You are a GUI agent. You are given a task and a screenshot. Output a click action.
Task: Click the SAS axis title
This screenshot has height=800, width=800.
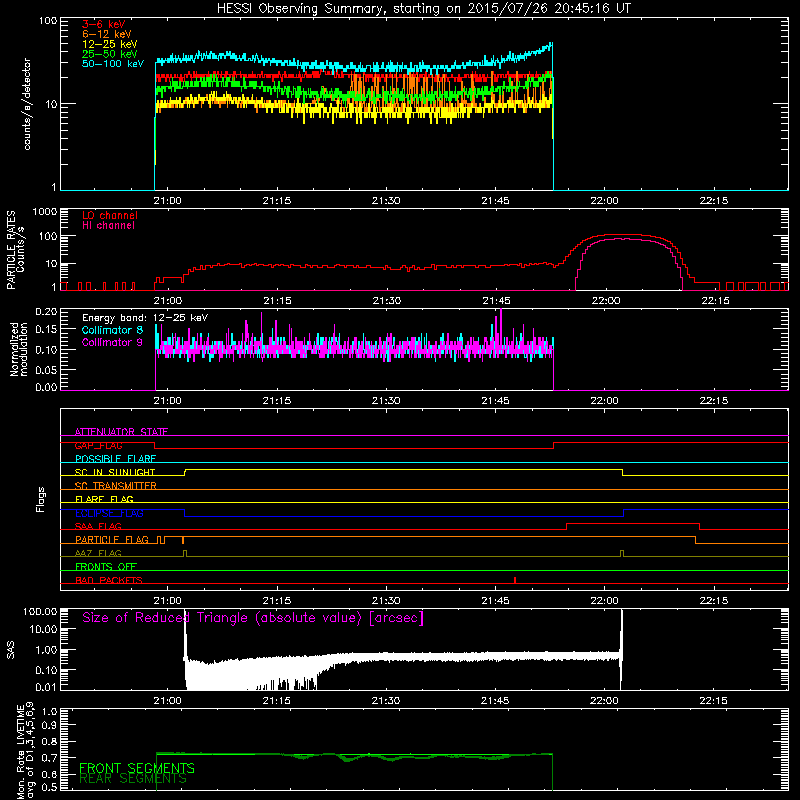(10, 649)
